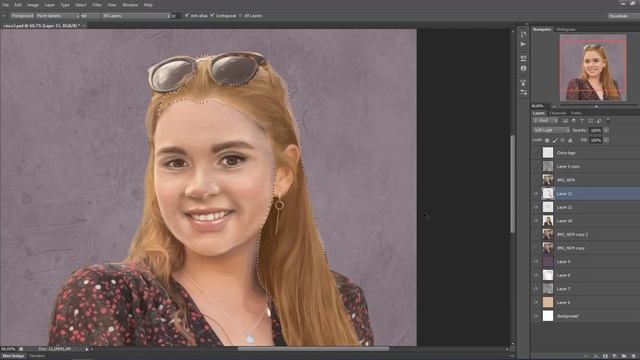This screenshot has width=640, height=360.
Task: Select the Layer 5 copy layer
Action: 586,167
